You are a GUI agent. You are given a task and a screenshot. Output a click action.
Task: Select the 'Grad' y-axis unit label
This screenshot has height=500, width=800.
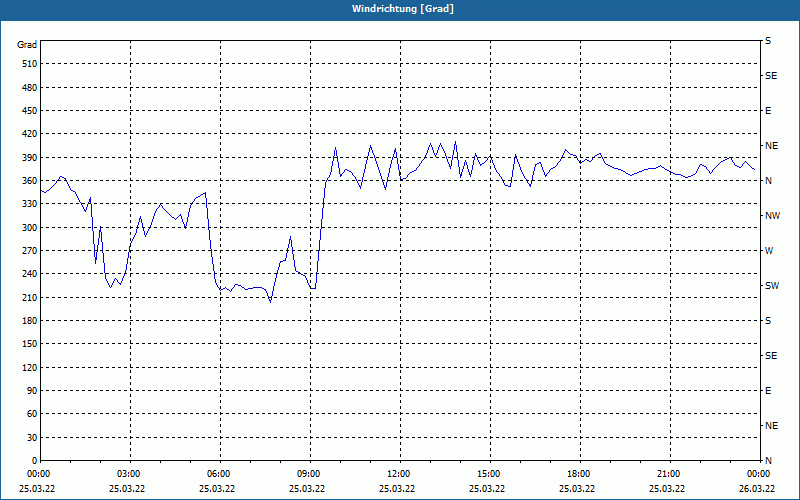pos(27,45)
